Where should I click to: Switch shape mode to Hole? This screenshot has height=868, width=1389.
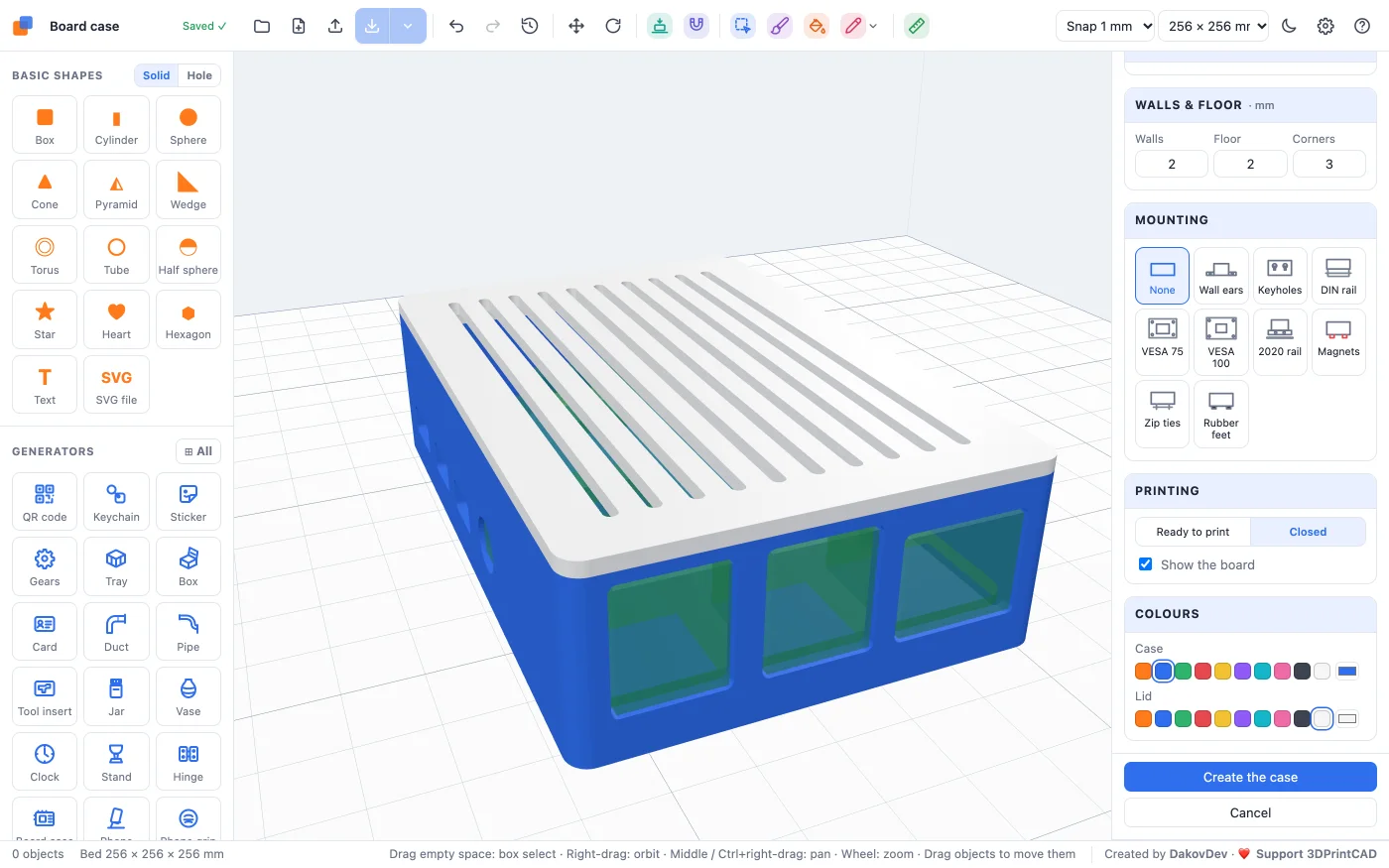199,75
